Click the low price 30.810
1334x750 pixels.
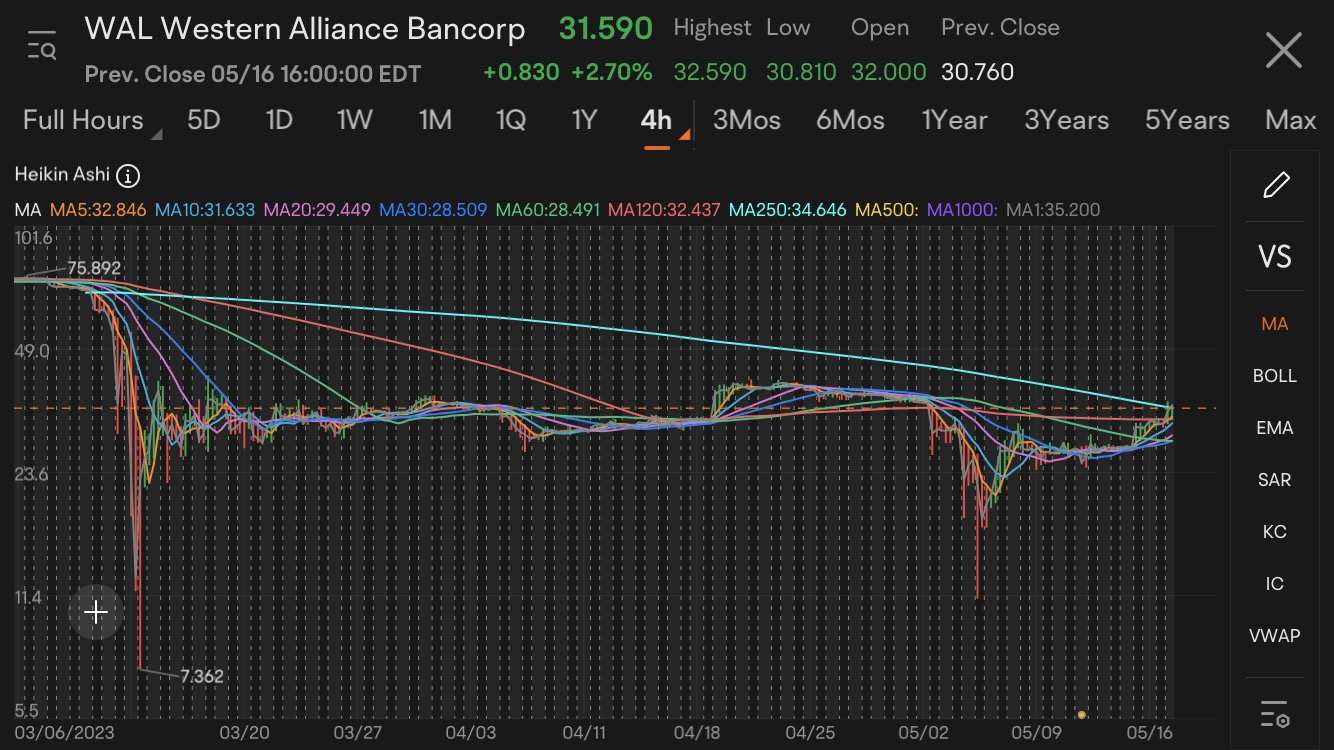tap(800, 72)
